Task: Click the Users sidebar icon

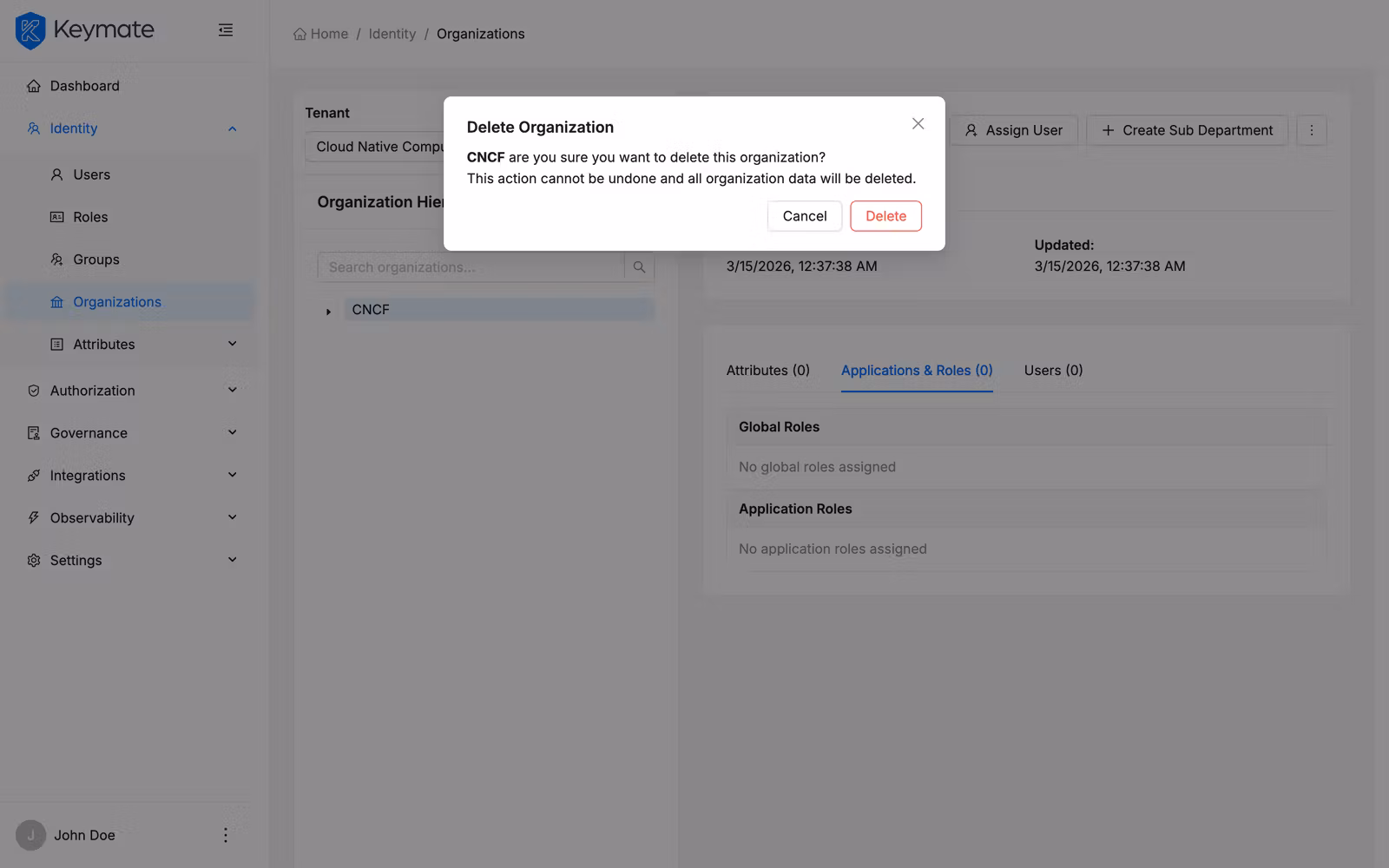Action: [56, 174]
